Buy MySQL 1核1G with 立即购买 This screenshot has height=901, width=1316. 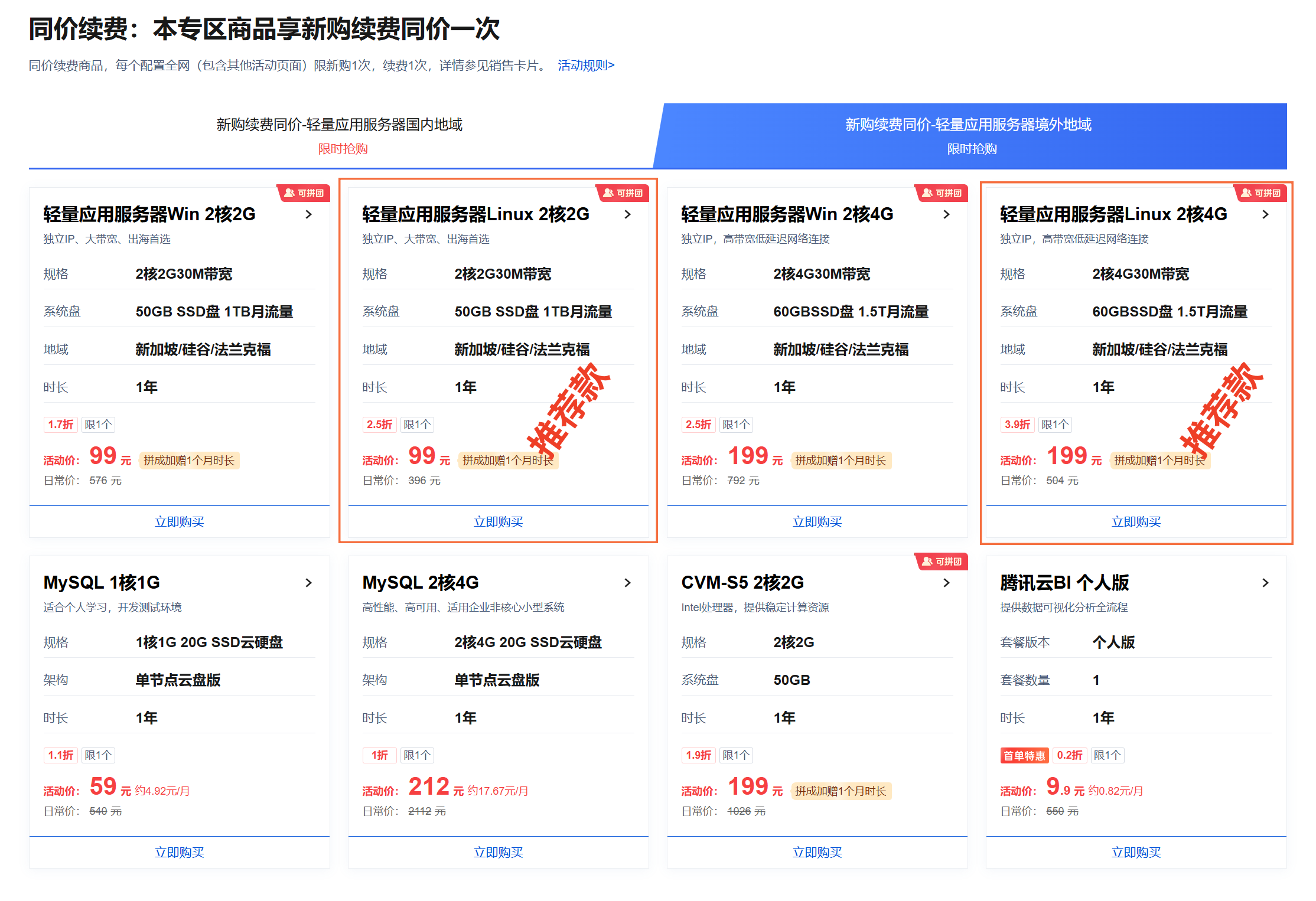(180, 853)
